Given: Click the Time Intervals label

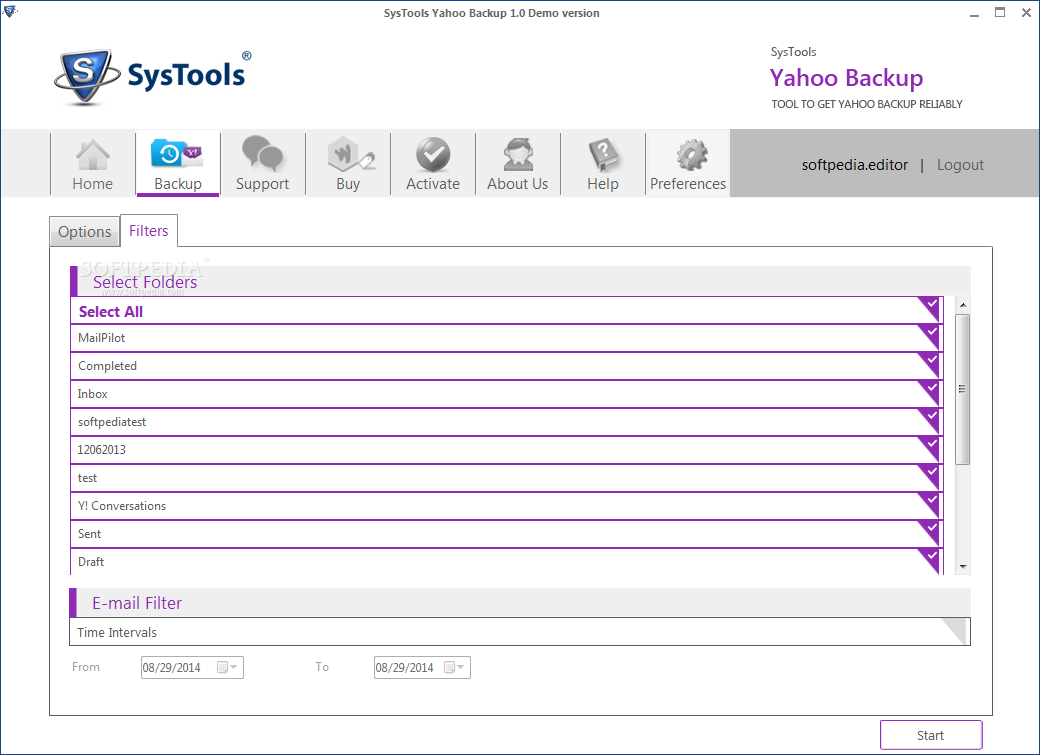Looking at the screenshot, I should (117, 632).
